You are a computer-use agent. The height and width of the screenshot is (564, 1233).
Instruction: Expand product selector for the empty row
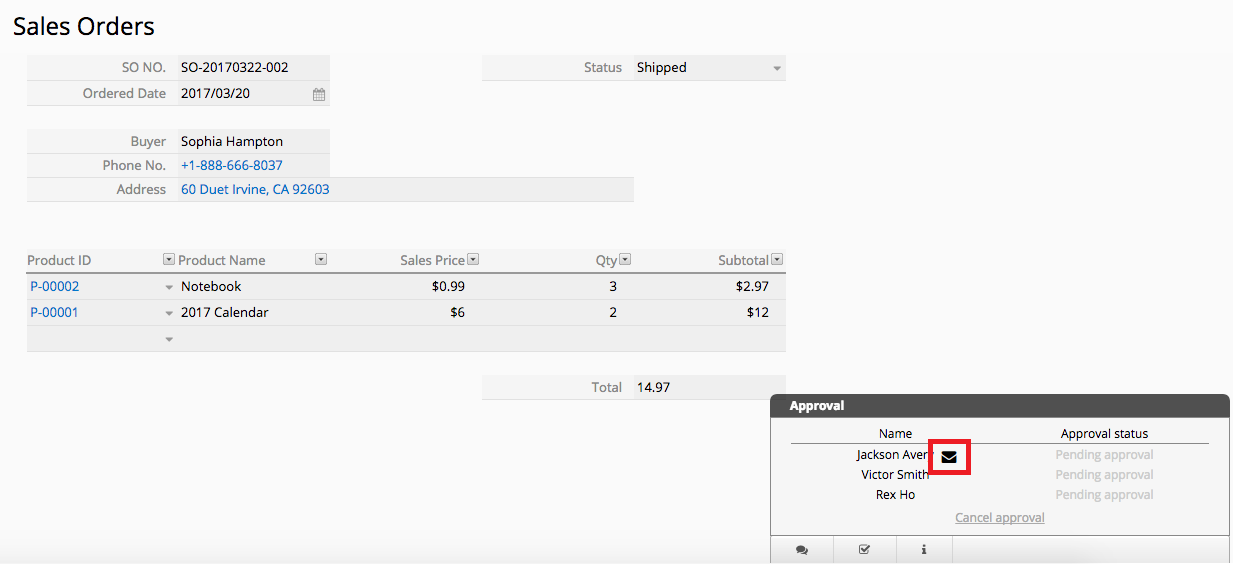pyautogui.click(x=169, y=339)
